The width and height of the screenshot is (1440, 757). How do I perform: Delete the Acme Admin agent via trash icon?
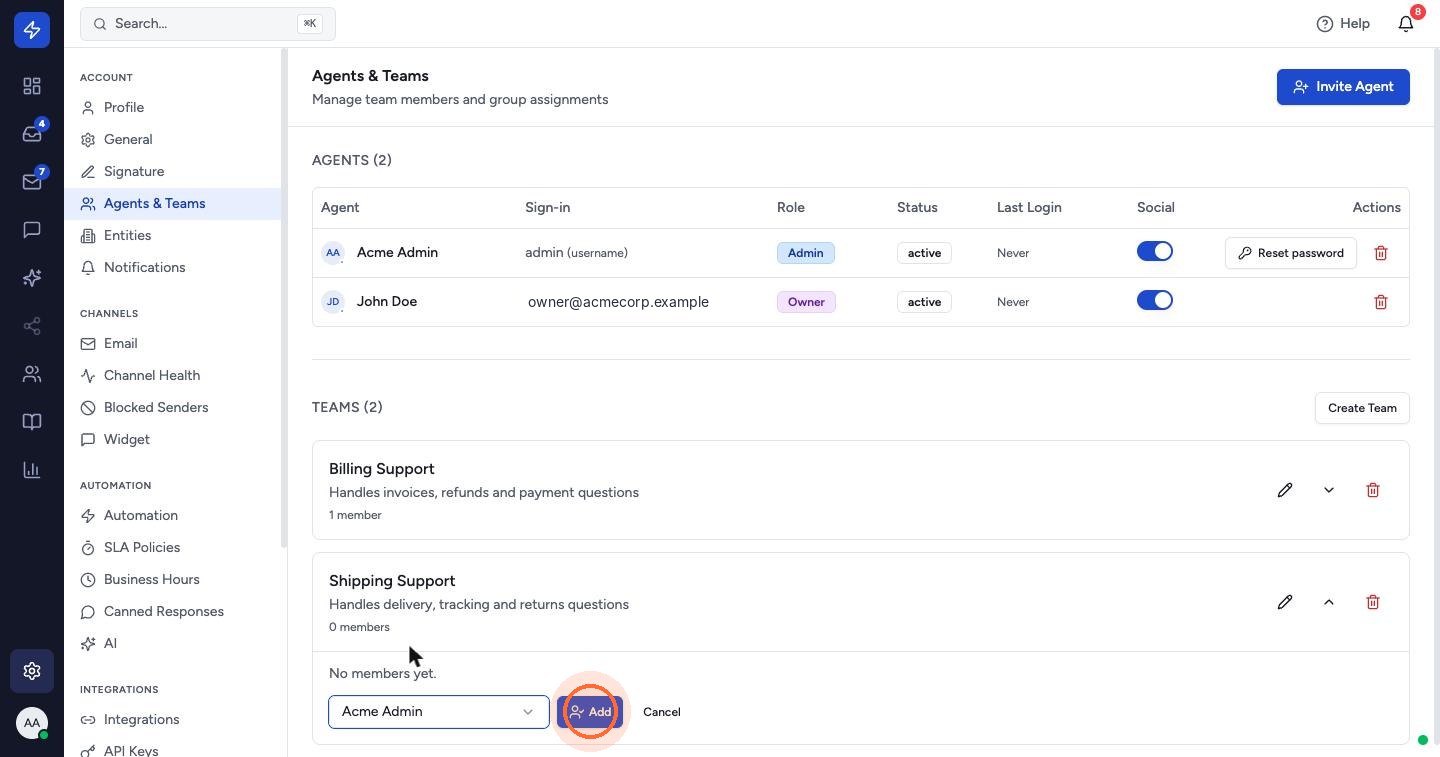pyautogui.click(x=1381, y=253)
